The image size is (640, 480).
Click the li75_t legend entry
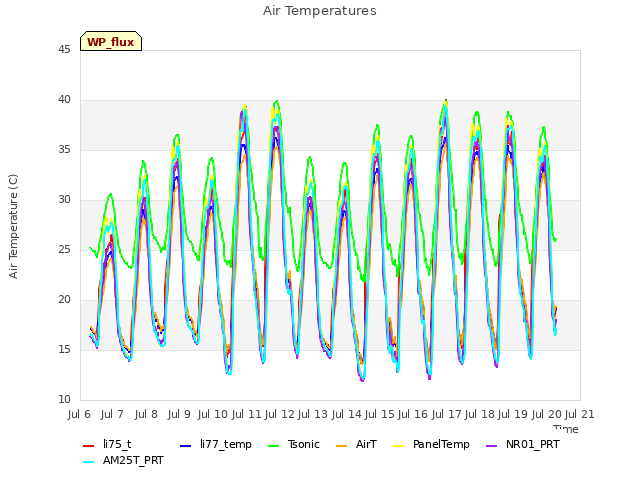pos(107,444)
